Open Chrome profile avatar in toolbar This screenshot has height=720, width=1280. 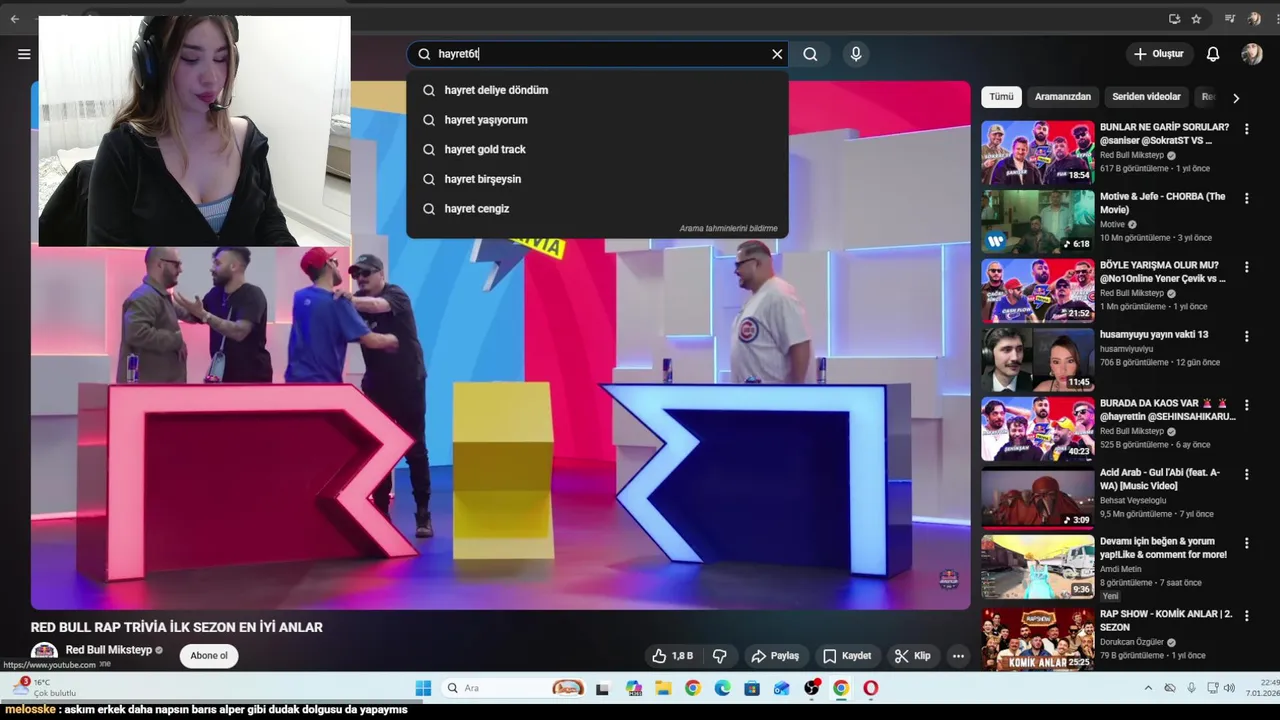pyautogui.click(x=1254, y=19)
